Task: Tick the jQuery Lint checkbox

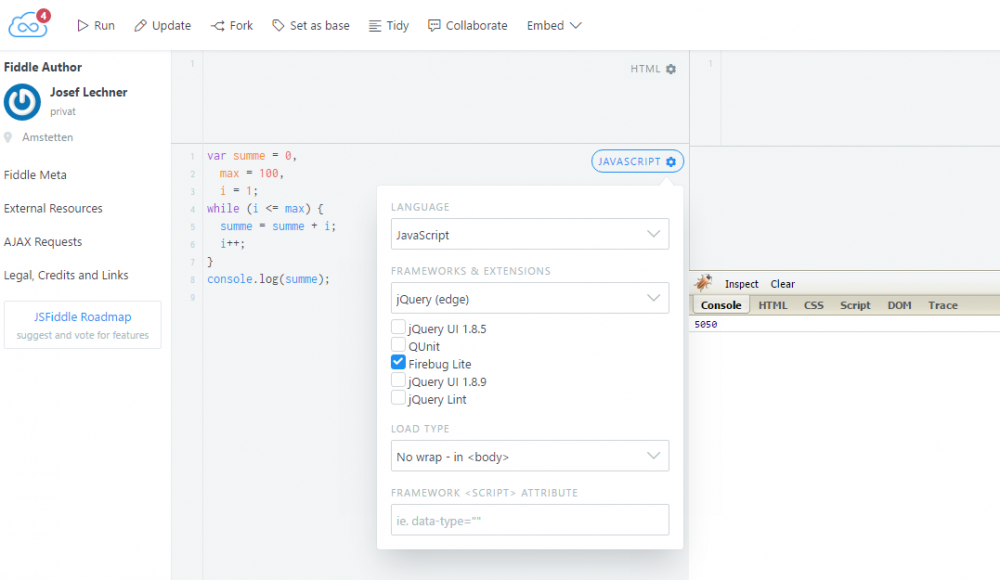Action: coord(399,398)
